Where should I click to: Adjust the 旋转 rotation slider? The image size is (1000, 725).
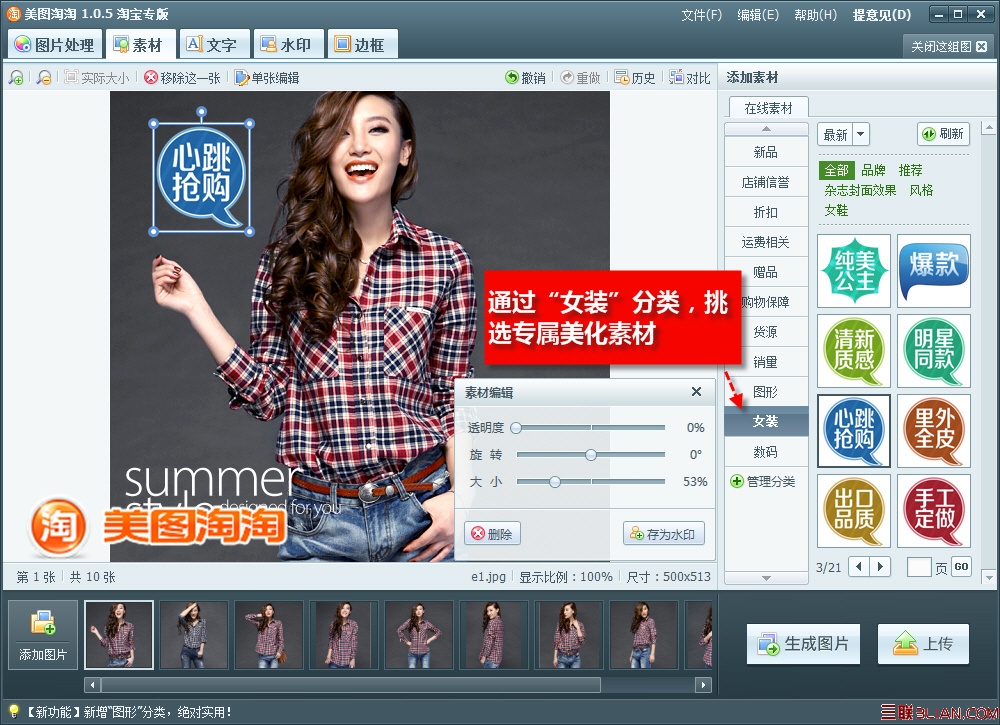(591, 455)
